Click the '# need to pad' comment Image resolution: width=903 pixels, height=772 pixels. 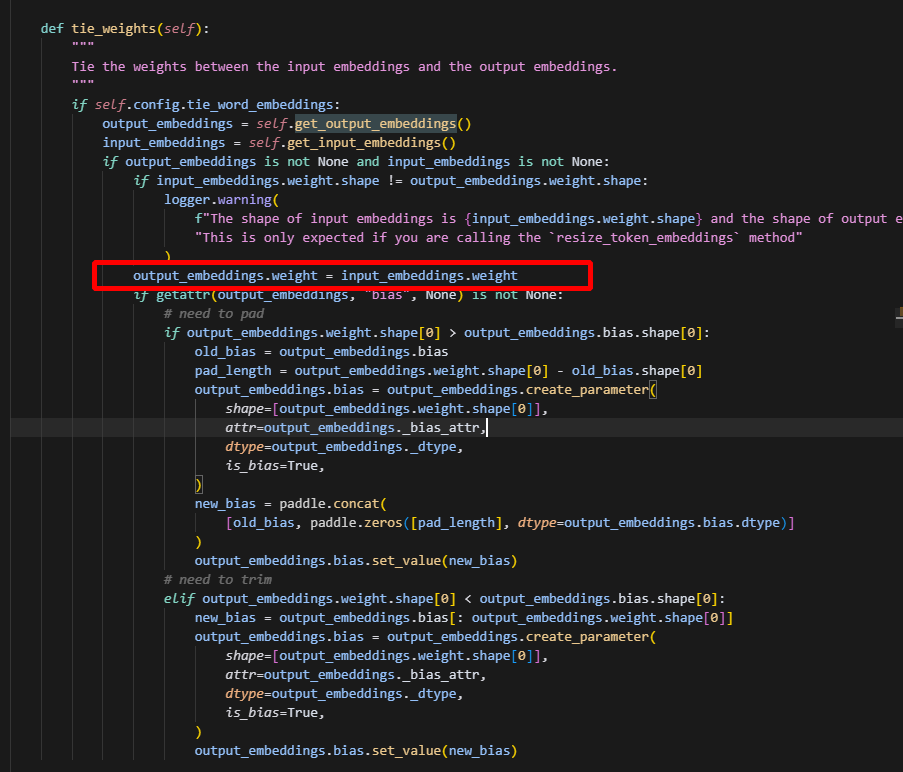[x=214, y=313]
